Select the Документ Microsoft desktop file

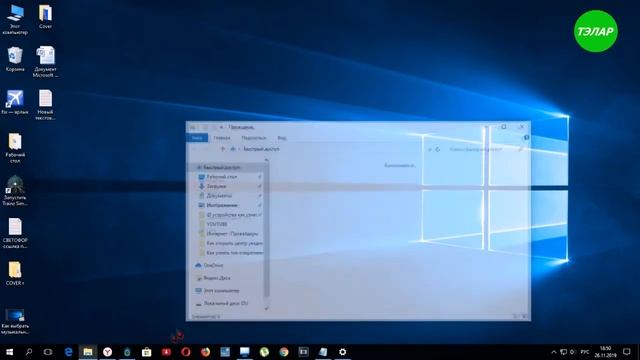45,62
